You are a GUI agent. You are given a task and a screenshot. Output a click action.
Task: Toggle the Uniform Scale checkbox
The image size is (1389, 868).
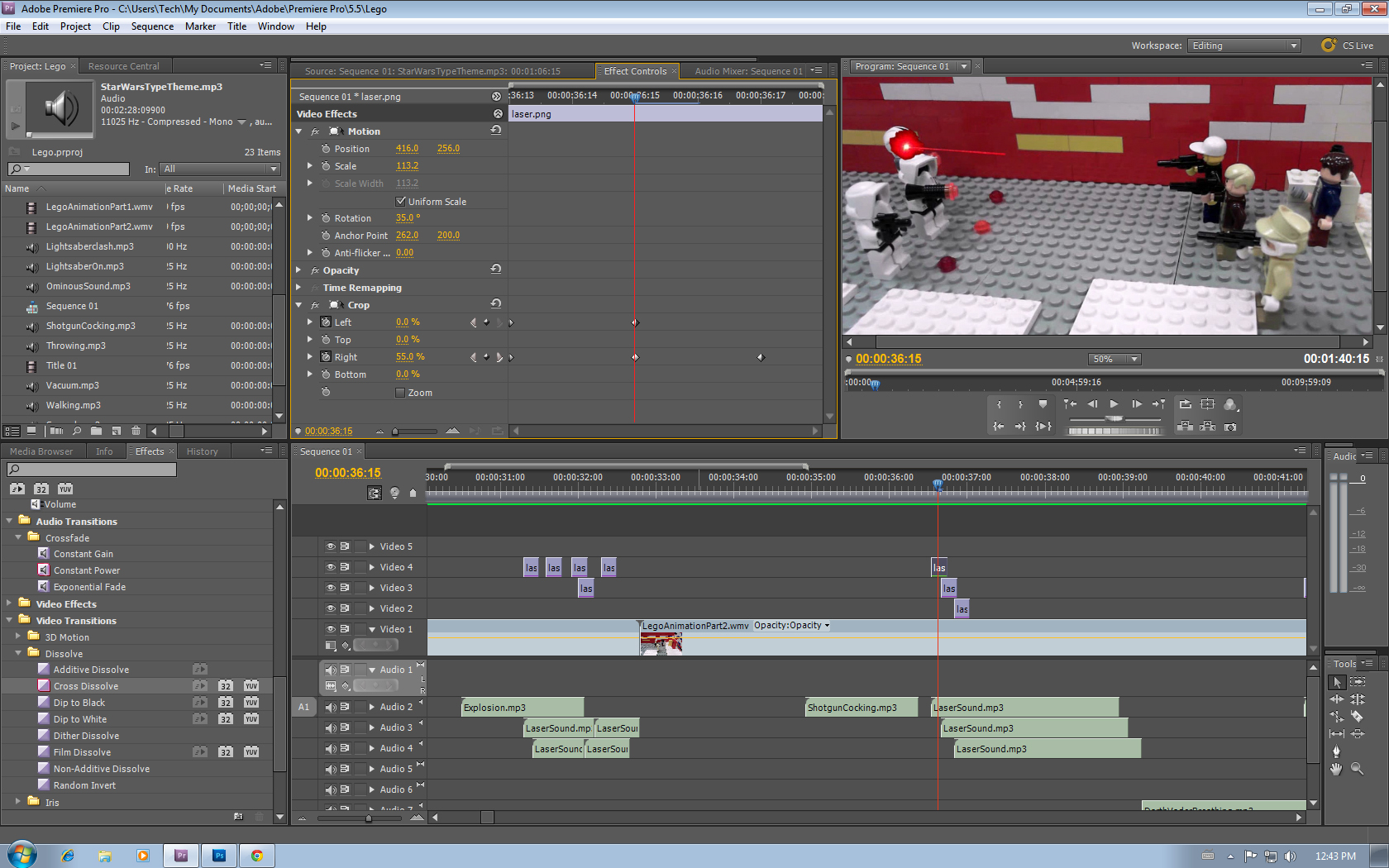click(x=401, y=201)
